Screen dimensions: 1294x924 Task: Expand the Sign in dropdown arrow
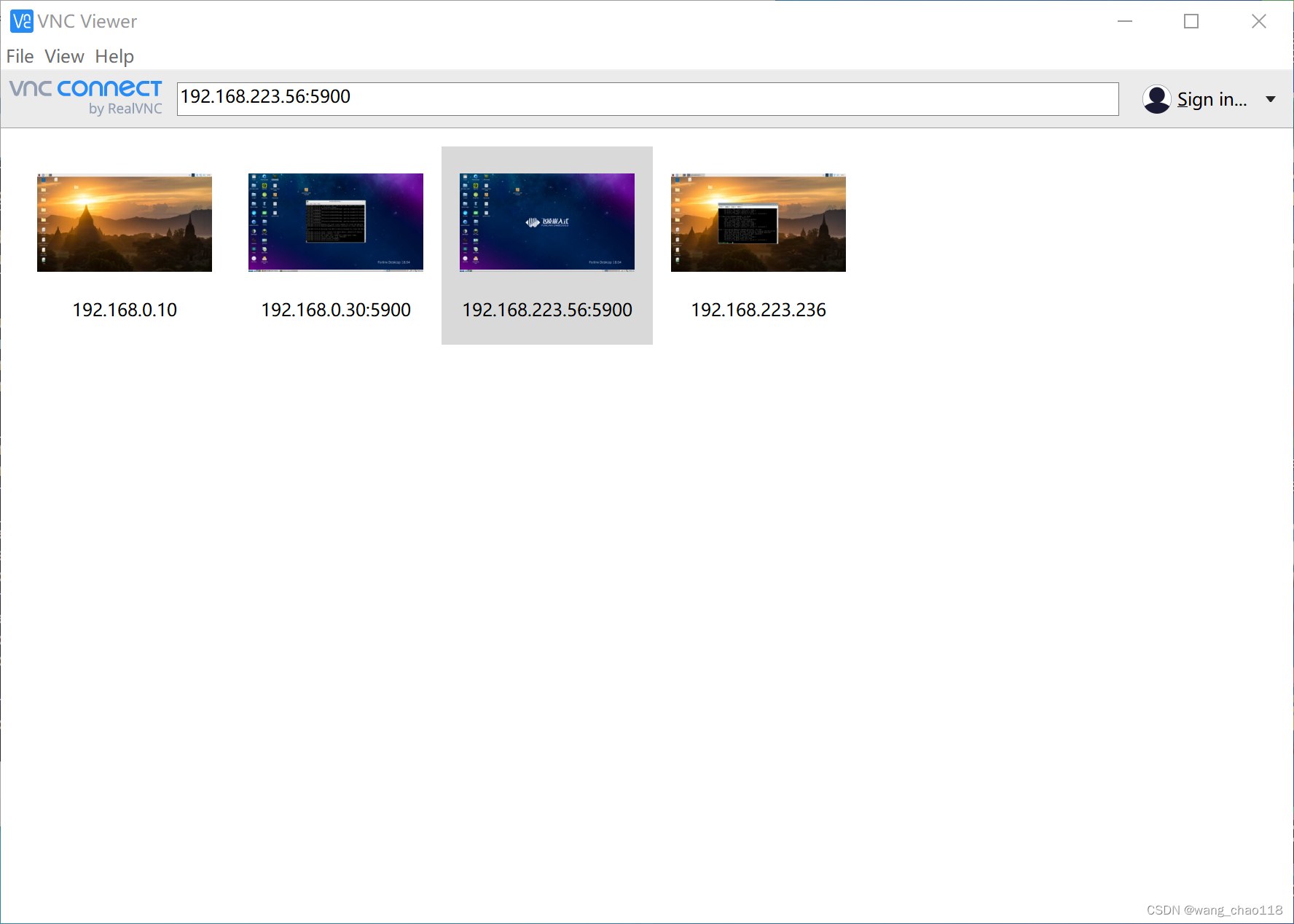click(x=1270, y=98)
